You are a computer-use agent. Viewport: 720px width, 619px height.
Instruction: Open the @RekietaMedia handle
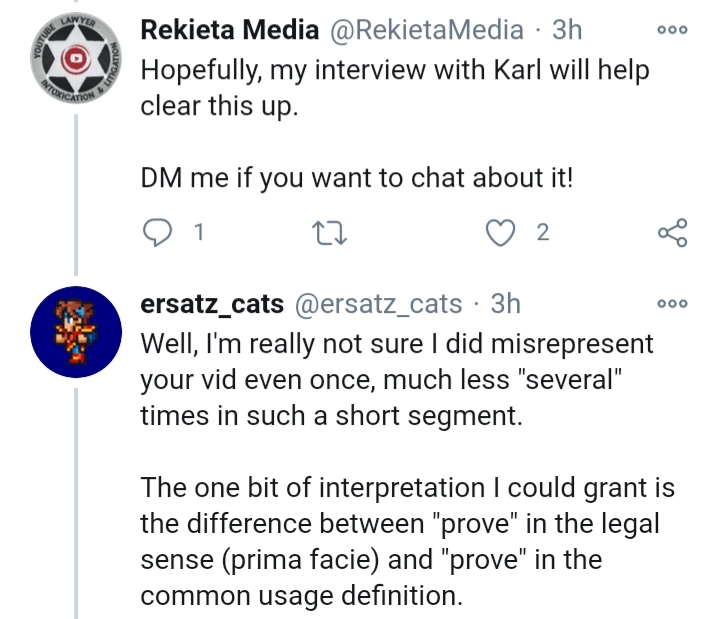pos(427,30)
